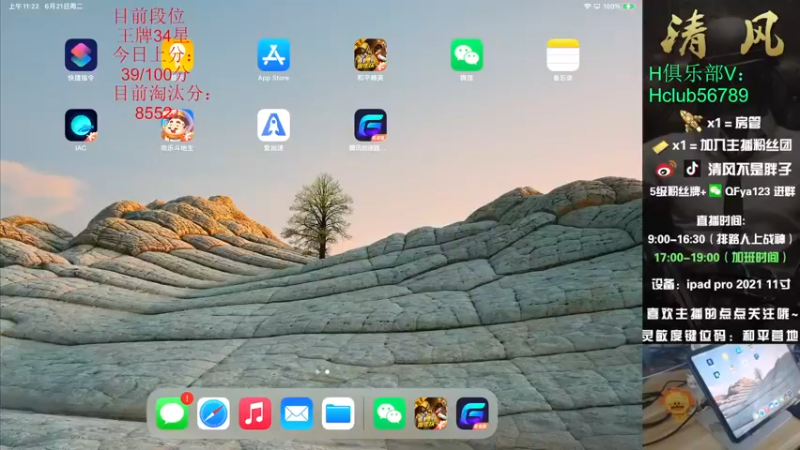Click the 目前段位 heading text
800x450 pixels.
(x=148, y=16)
